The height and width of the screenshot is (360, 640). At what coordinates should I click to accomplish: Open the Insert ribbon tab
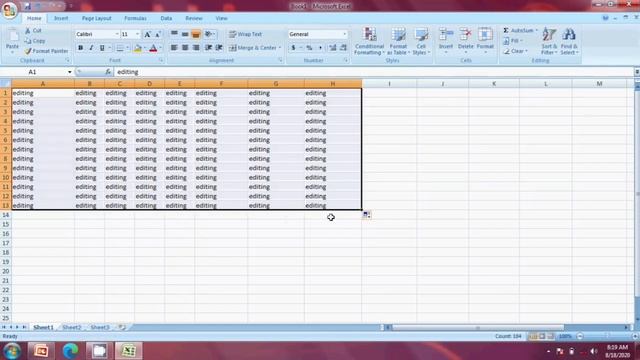click(61, 18)
